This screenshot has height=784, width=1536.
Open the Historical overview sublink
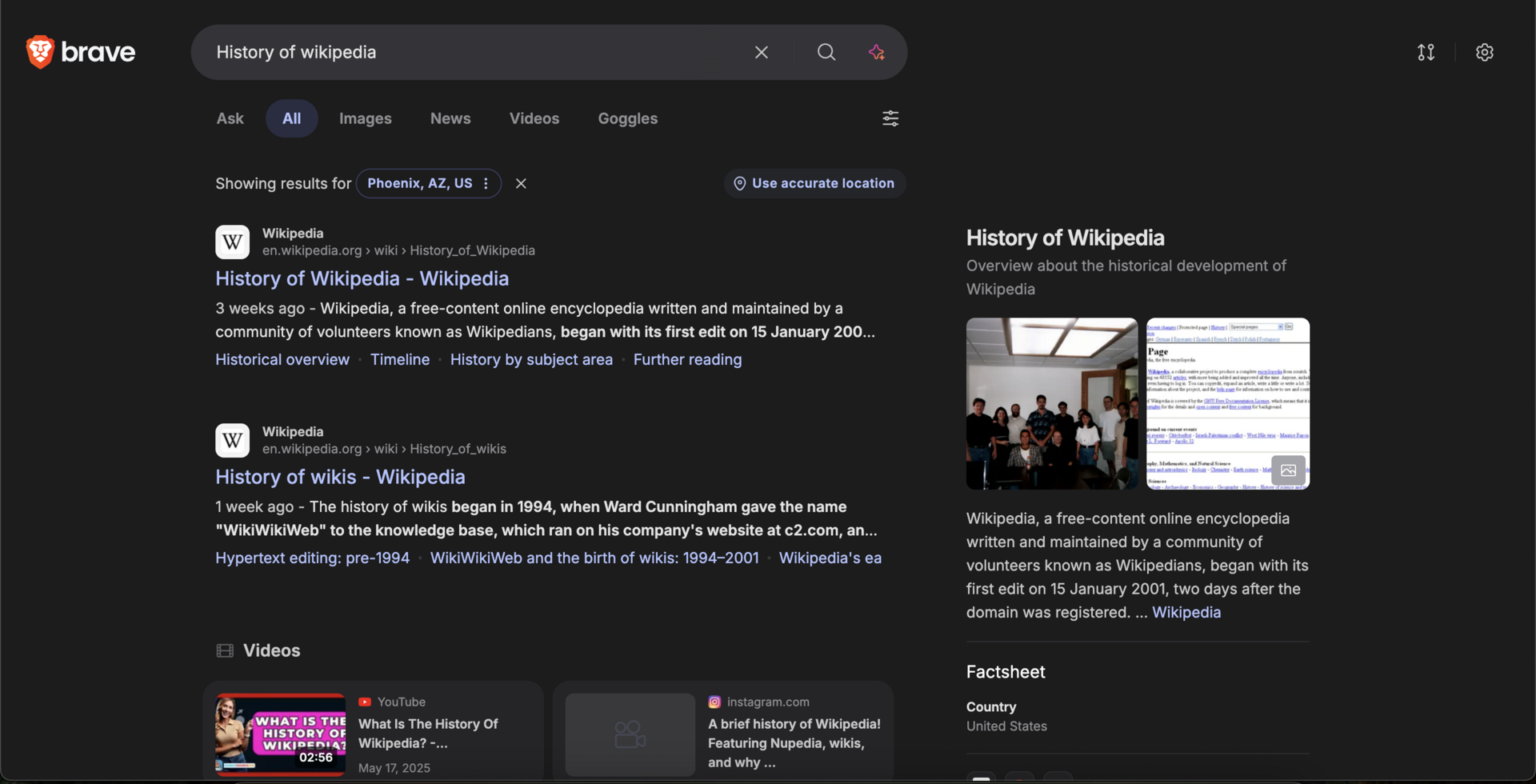282,360
